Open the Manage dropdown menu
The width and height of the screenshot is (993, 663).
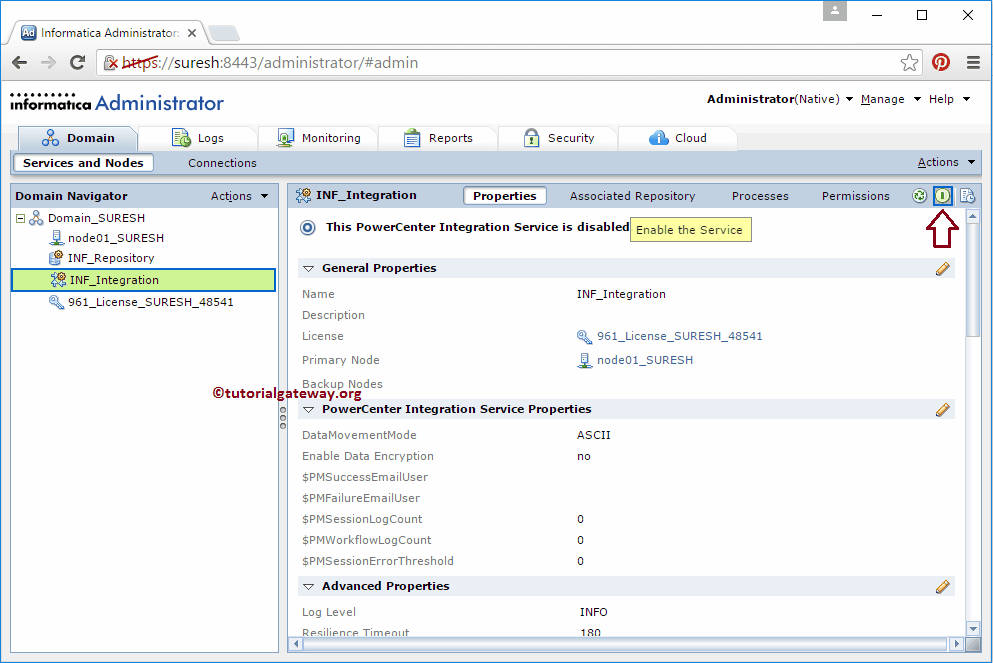coord(882,99)
